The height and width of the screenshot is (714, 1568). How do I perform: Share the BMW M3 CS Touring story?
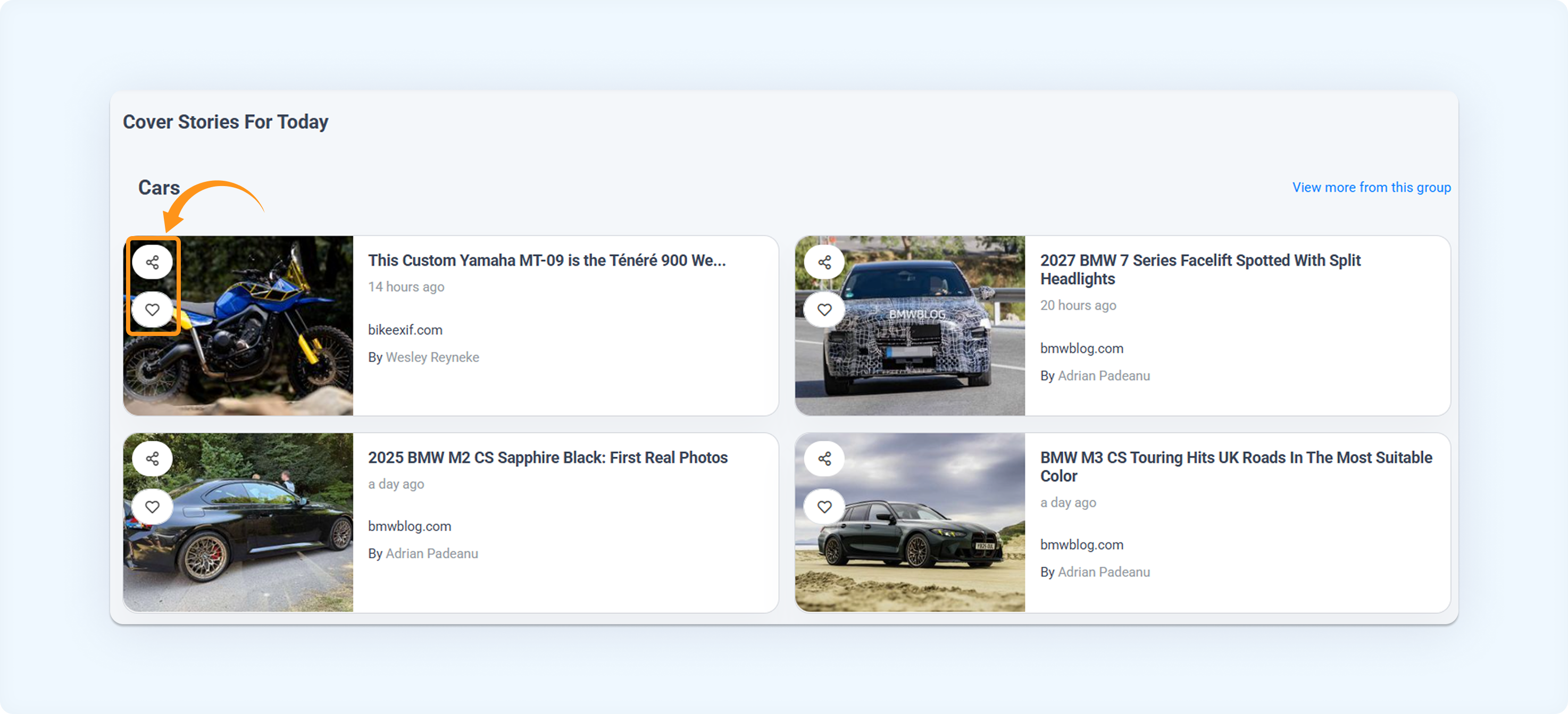(x=824, y=459)
